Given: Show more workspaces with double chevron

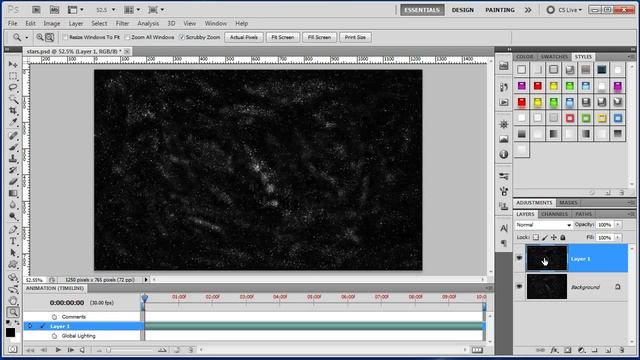Looking at the screenshot, I should click(528, 10).
